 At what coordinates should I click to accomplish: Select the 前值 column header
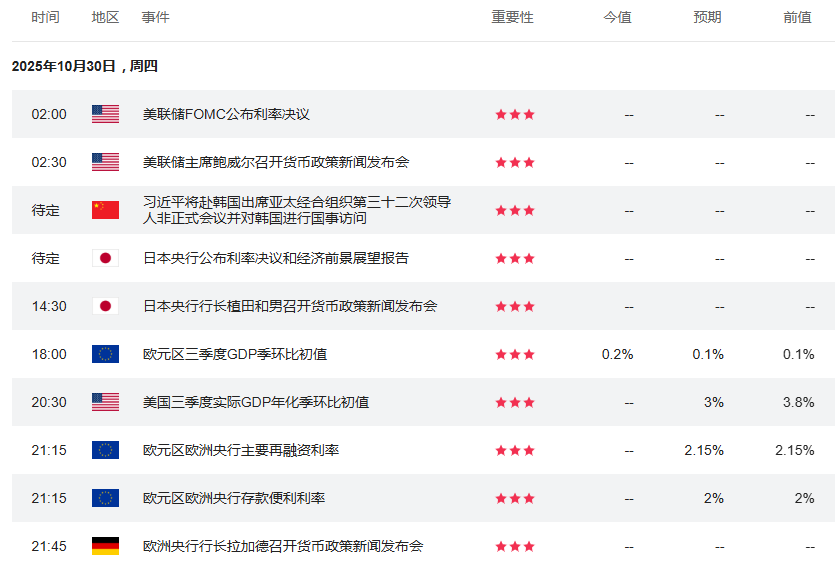point(797,17)
